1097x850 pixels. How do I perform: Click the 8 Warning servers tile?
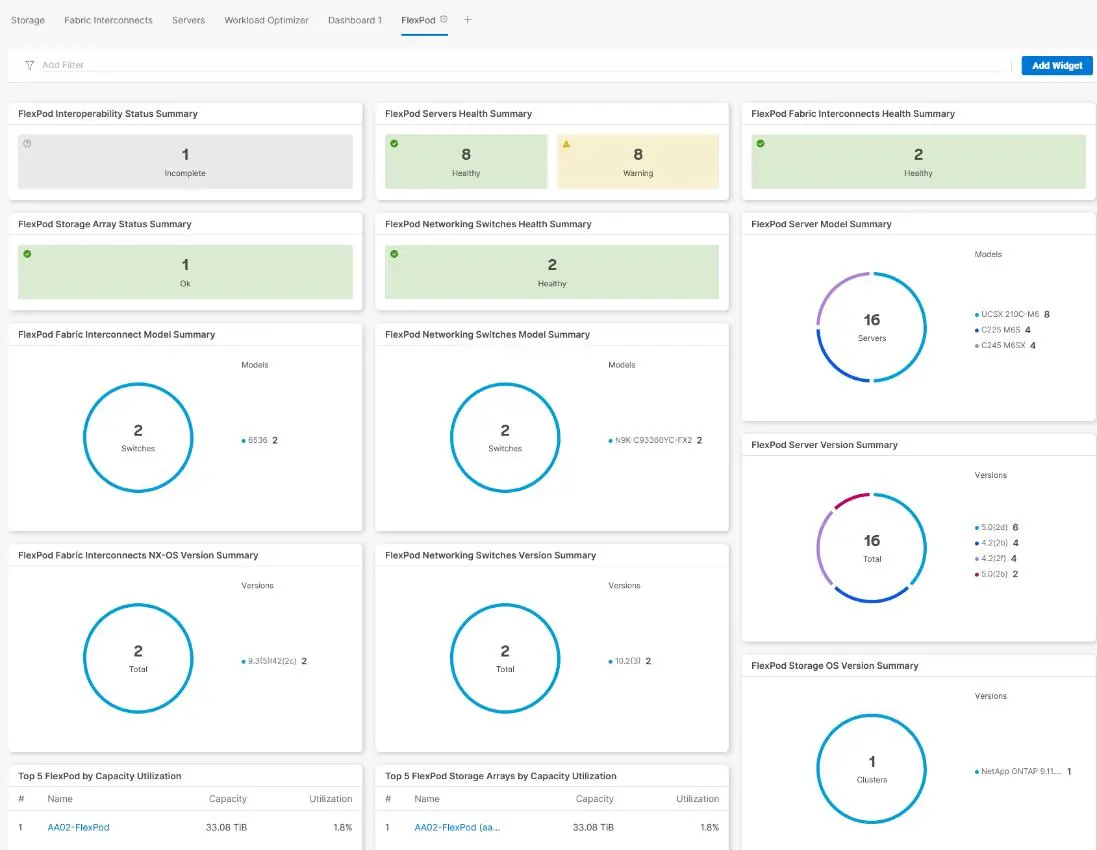pos(638,162)
